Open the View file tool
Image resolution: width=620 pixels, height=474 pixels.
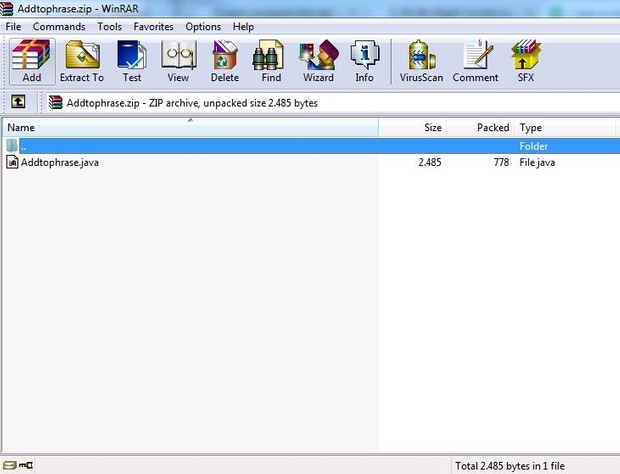(178, 61)
